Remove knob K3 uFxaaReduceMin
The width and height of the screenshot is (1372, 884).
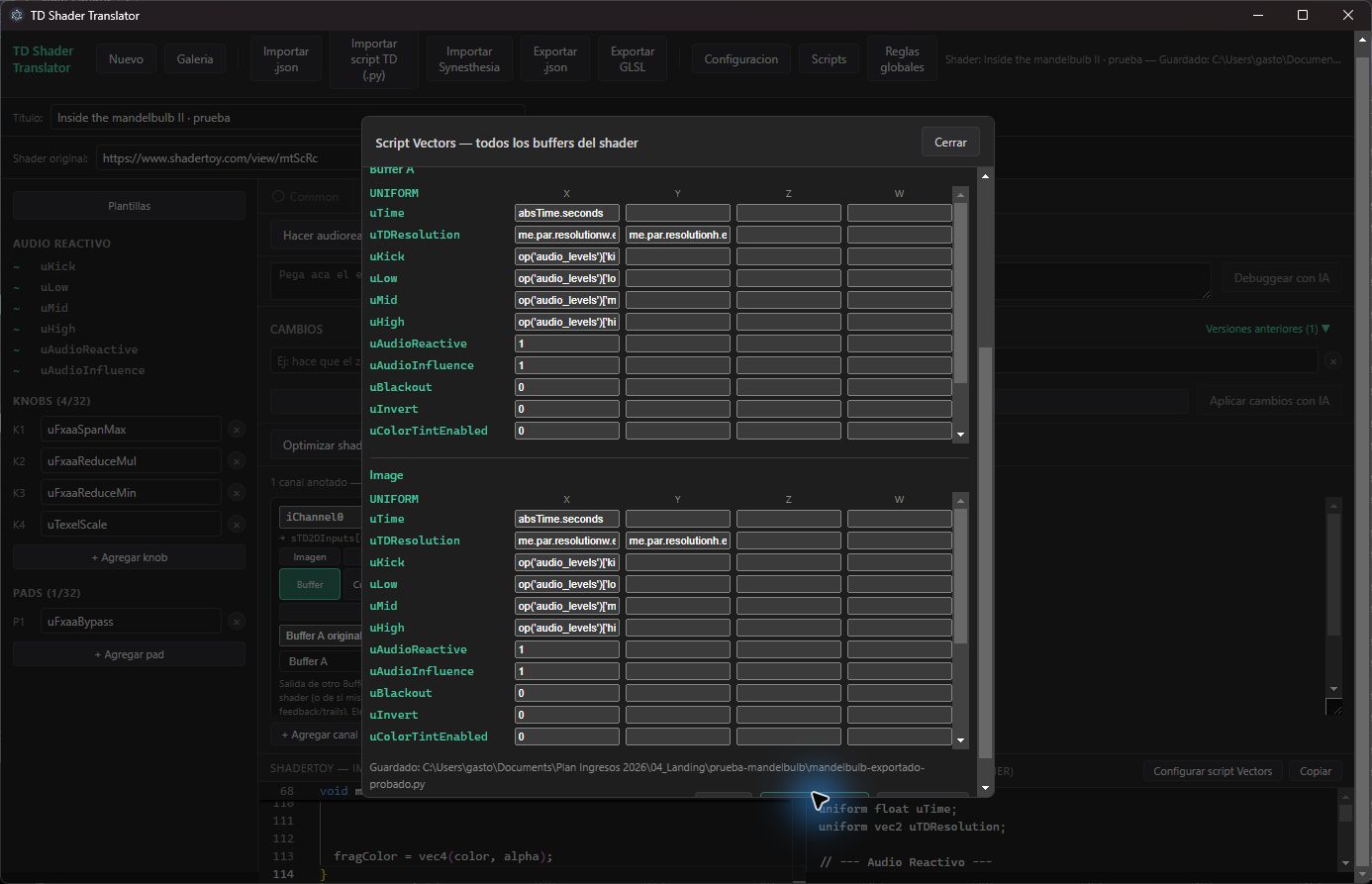(x=236, y=492)
